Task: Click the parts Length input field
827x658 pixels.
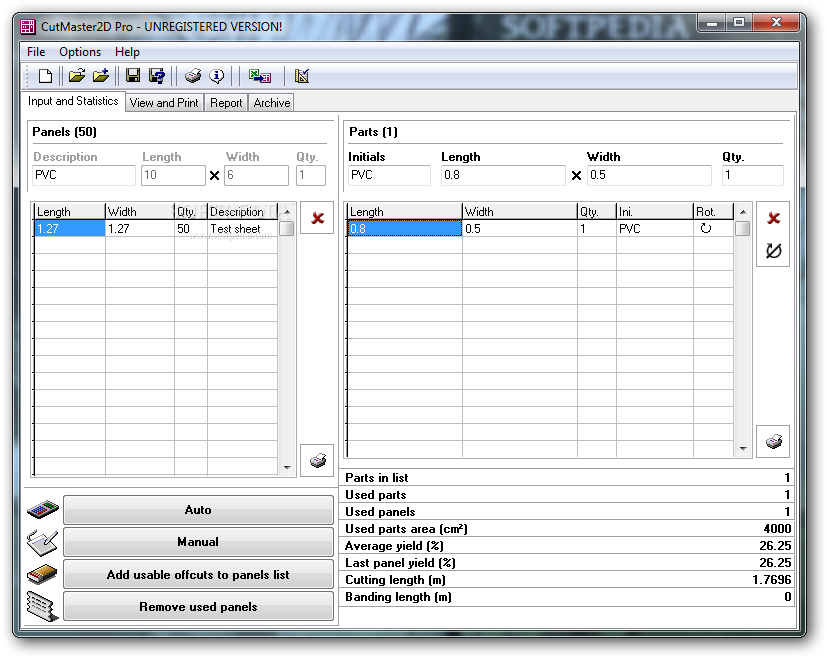Action: (503, 175)
